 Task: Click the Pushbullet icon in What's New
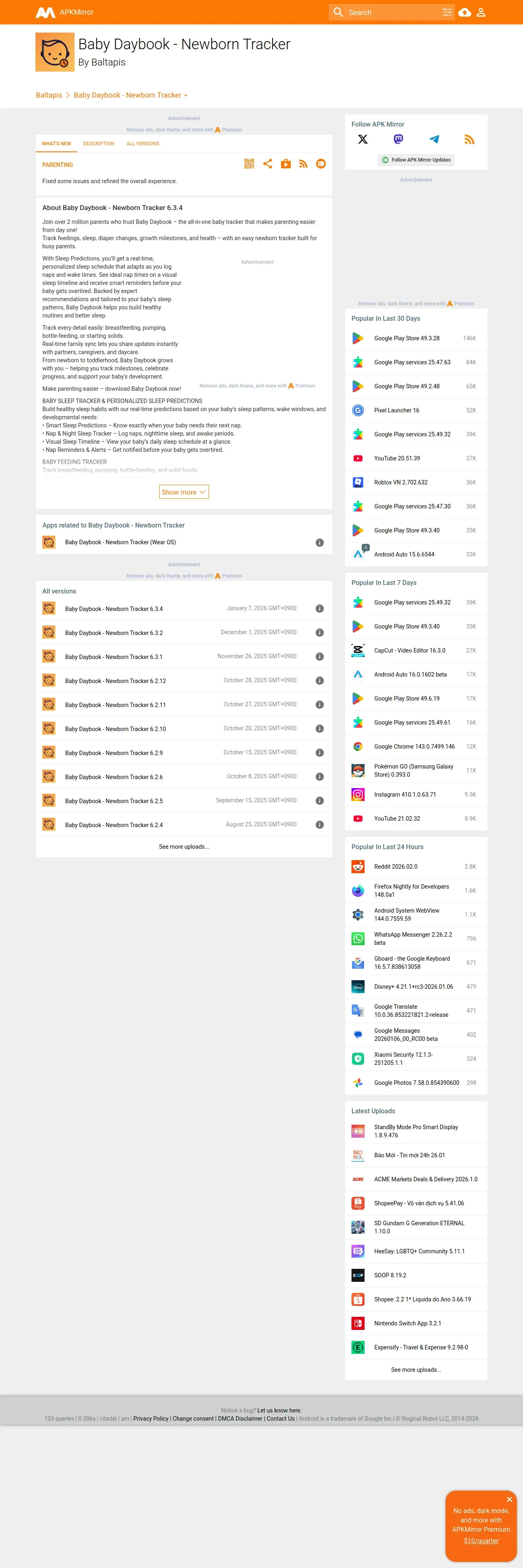(321, 164)
